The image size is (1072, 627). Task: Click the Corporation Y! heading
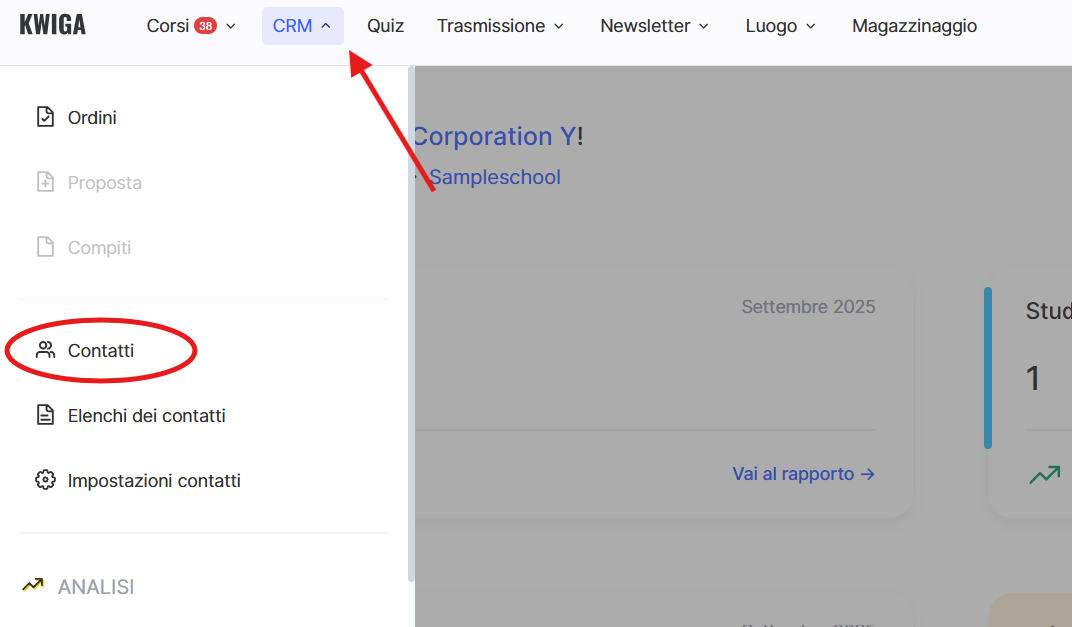pyautogui.click(x=498, y=136)
